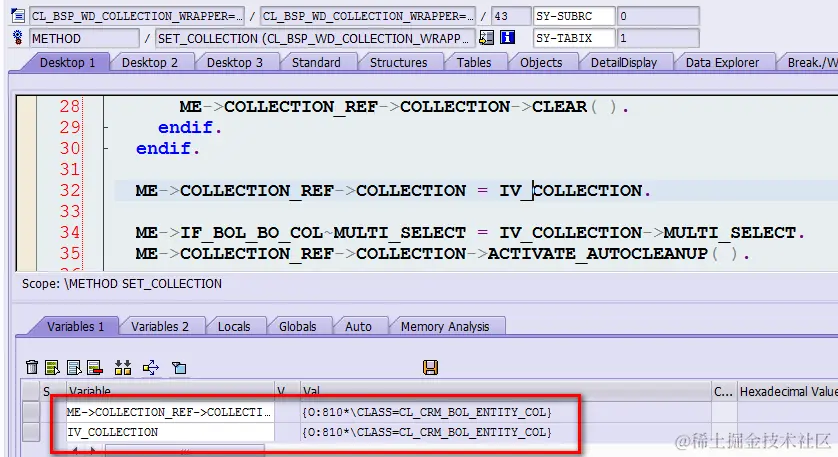The width and height of the screenshot is (838, 457).
Task: Click the second CL_BSP_WD_COLLECTION_WRAPPER include field
Action: pyautogui.click(x=368, y=16)
